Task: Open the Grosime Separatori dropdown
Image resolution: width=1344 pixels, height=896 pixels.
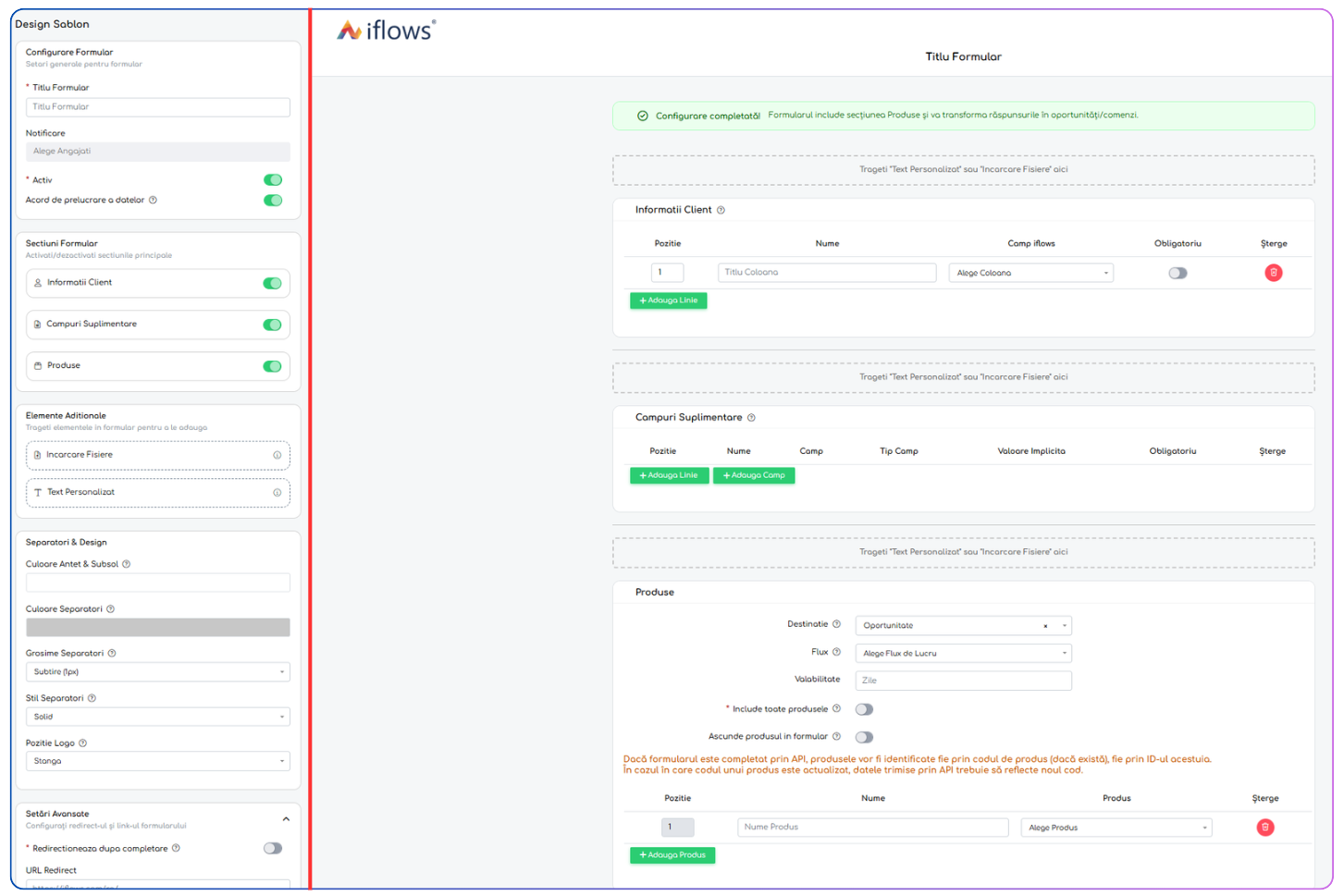Action: coord(157,672)
